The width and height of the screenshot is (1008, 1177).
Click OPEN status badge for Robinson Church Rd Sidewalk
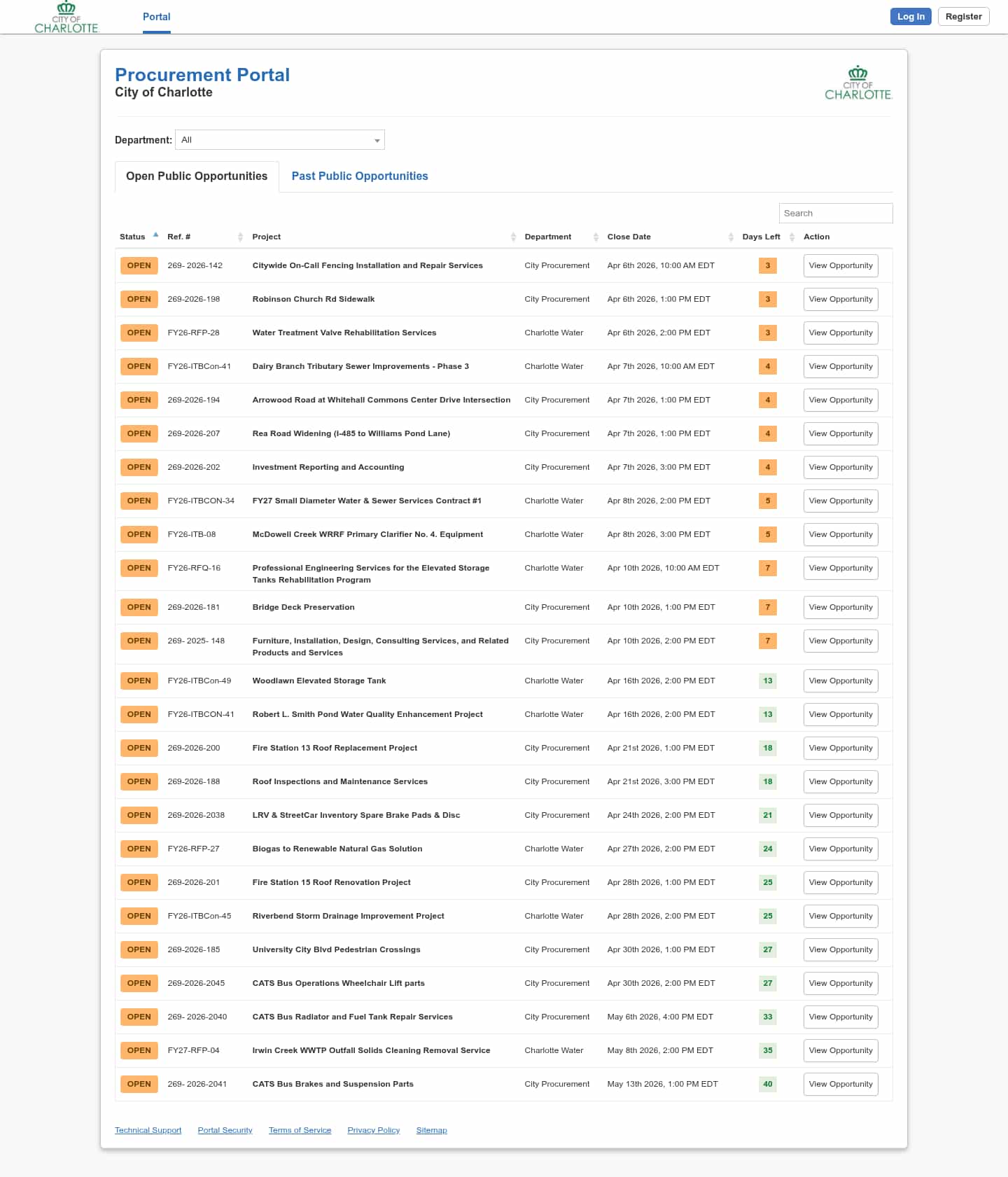(x=139, y=300)
